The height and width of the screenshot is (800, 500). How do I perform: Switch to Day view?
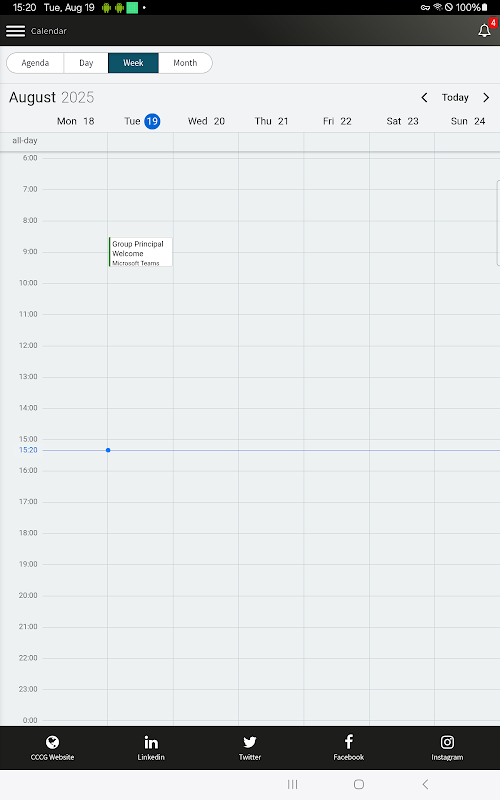[86, 63]
